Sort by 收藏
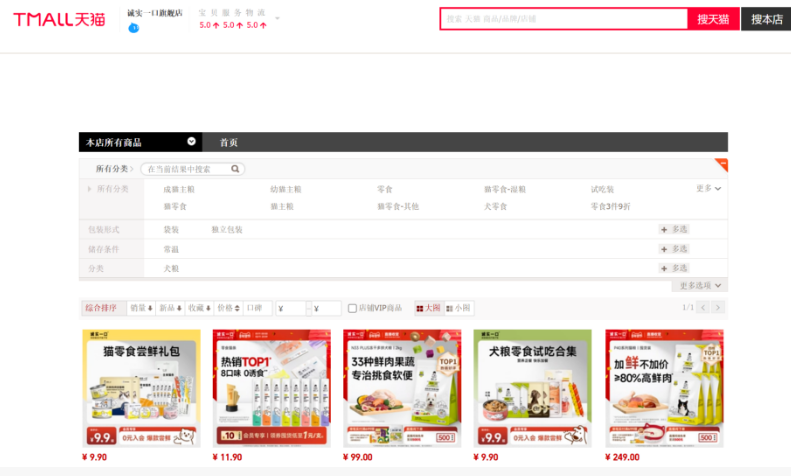791x476 pixels. (x=199, y=308)
